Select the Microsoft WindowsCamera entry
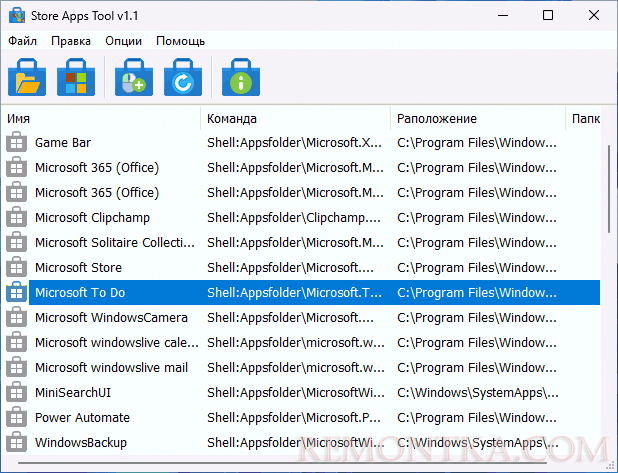The image size is (618, 473). pyautogui.click(x=111, y=318)
